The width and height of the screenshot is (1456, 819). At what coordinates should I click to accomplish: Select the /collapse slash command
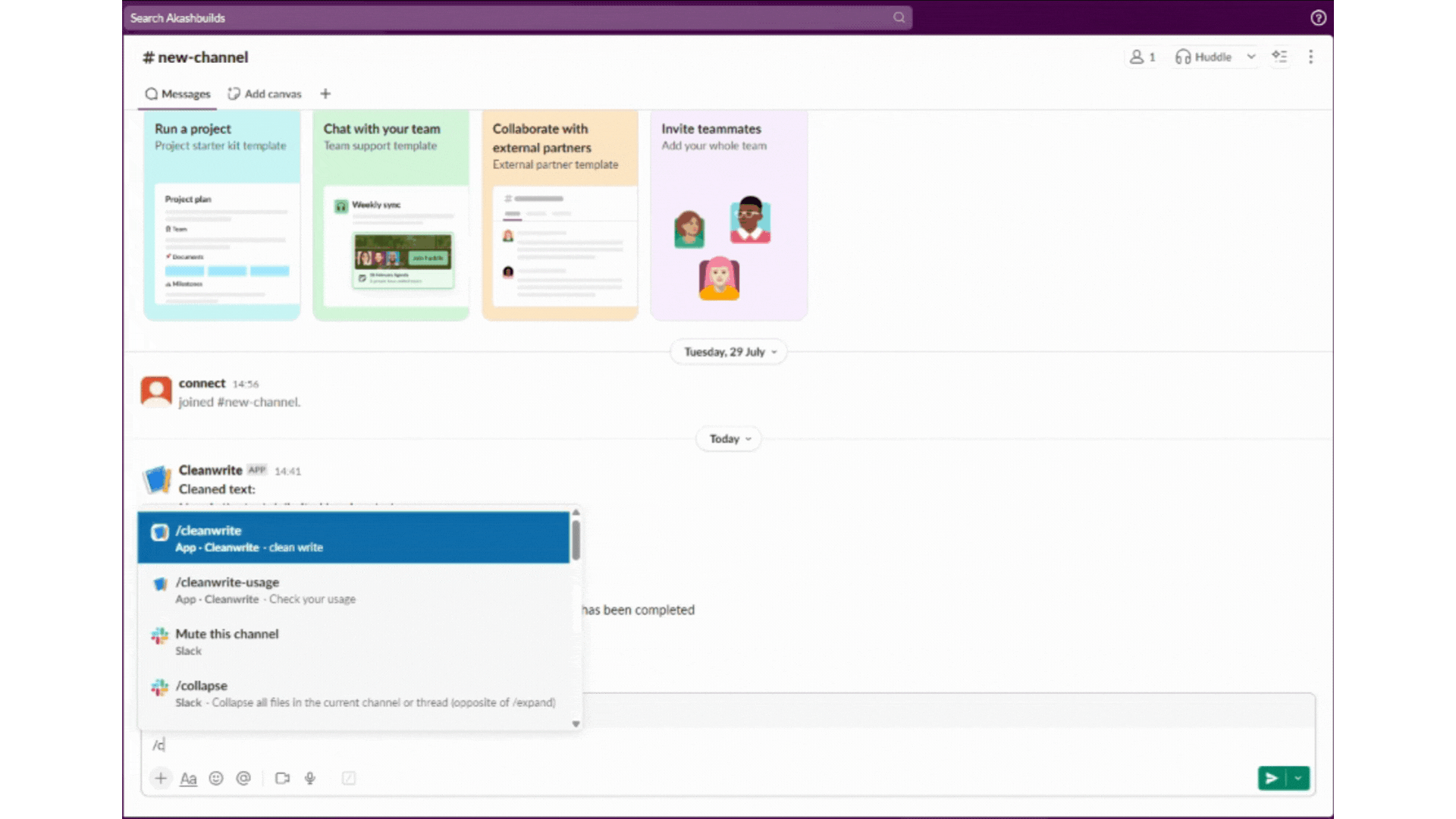point(353,693)
